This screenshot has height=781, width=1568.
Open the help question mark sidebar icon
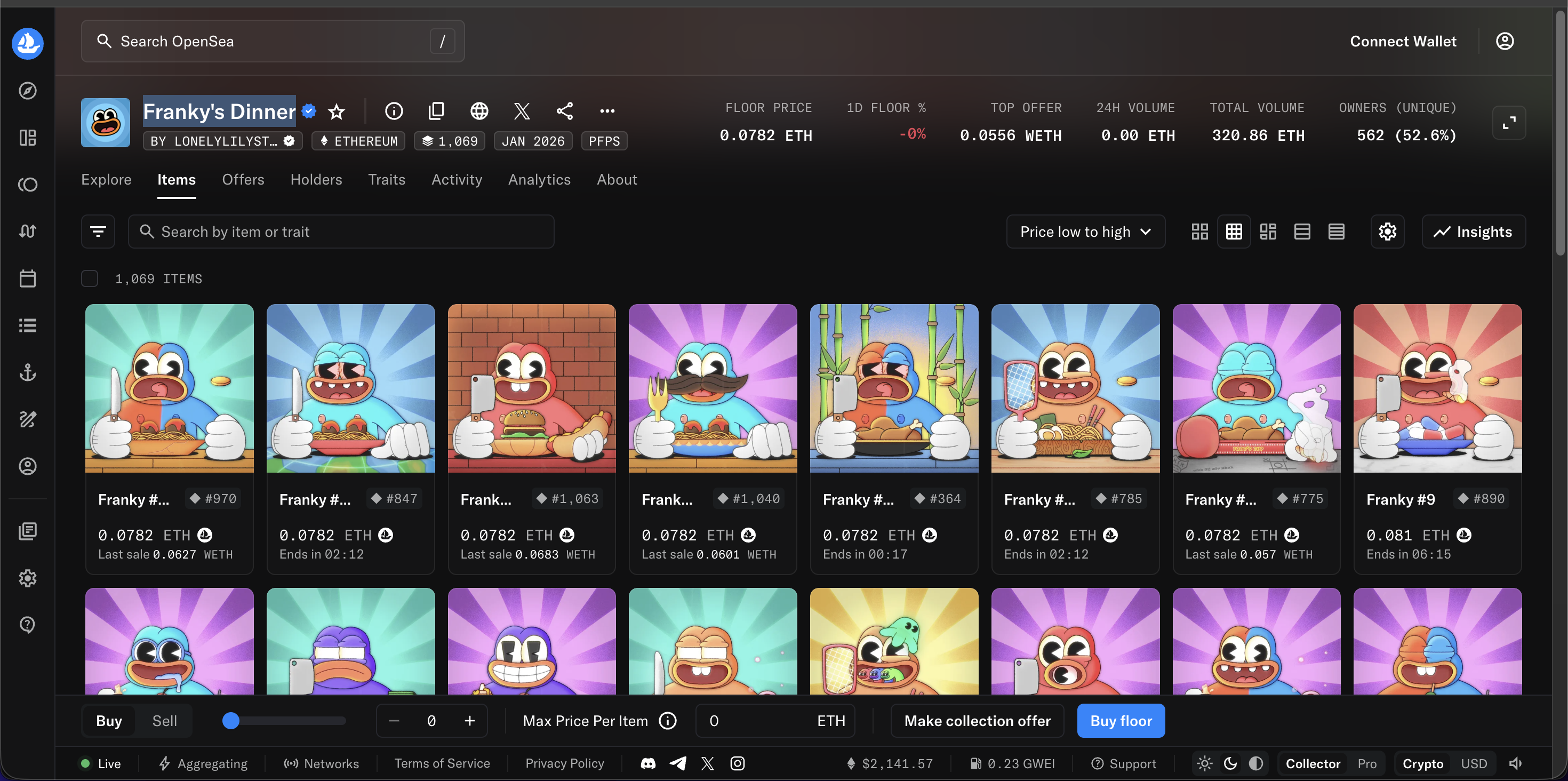pyautogui.click(x=27, y=625)
